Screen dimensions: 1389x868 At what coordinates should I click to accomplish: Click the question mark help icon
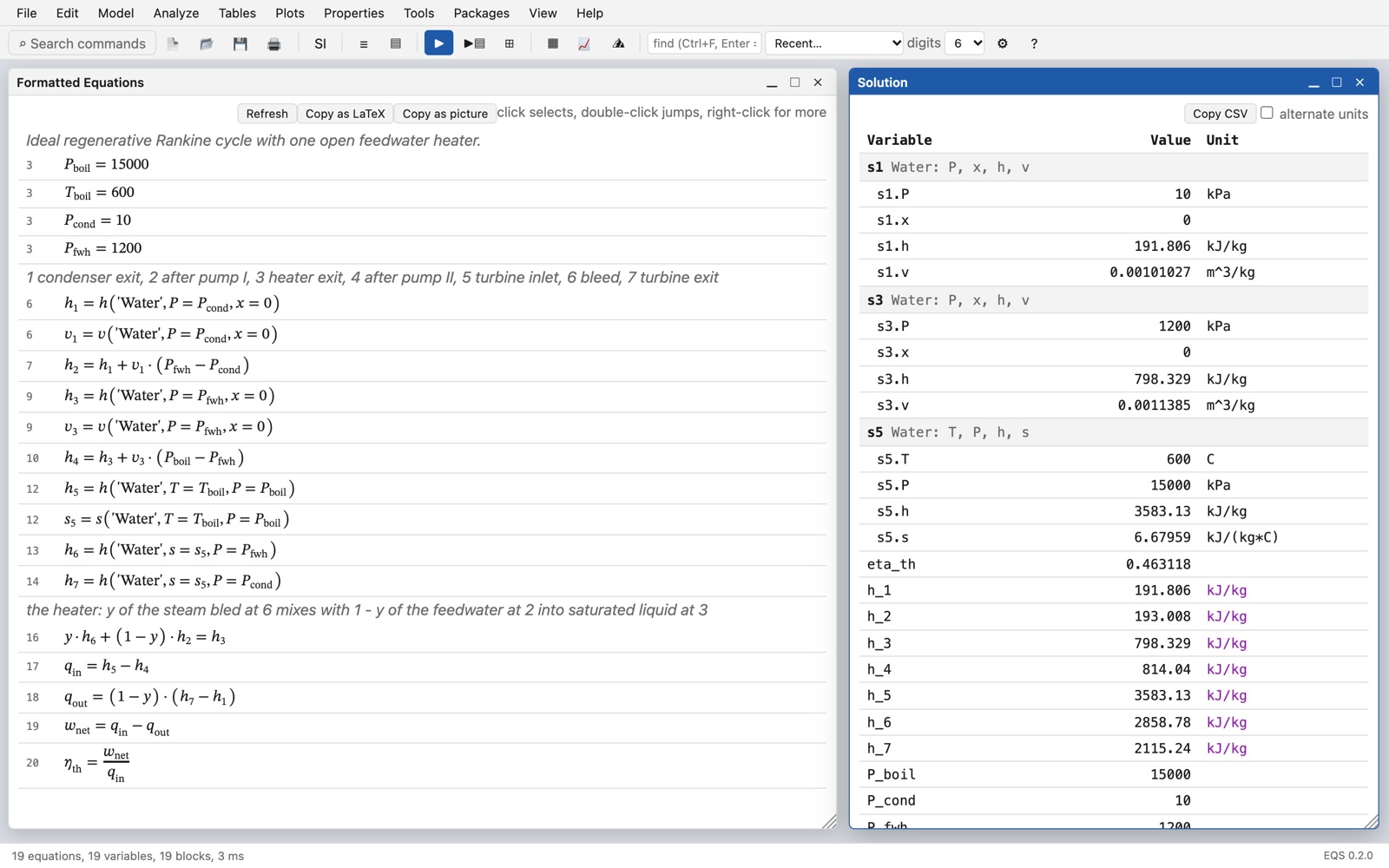click(x=1034, y=43)
